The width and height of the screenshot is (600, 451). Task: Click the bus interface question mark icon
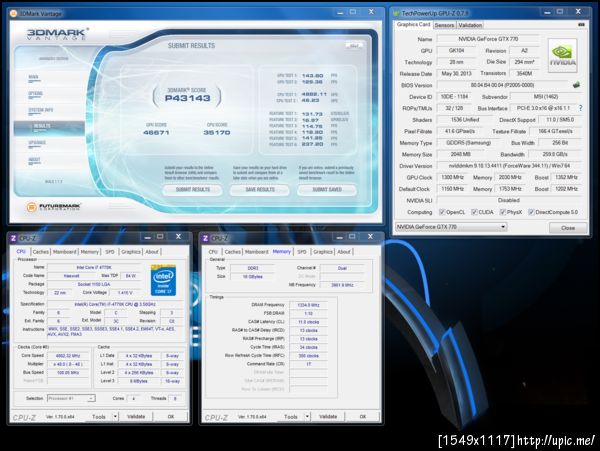tap(580, 108)
